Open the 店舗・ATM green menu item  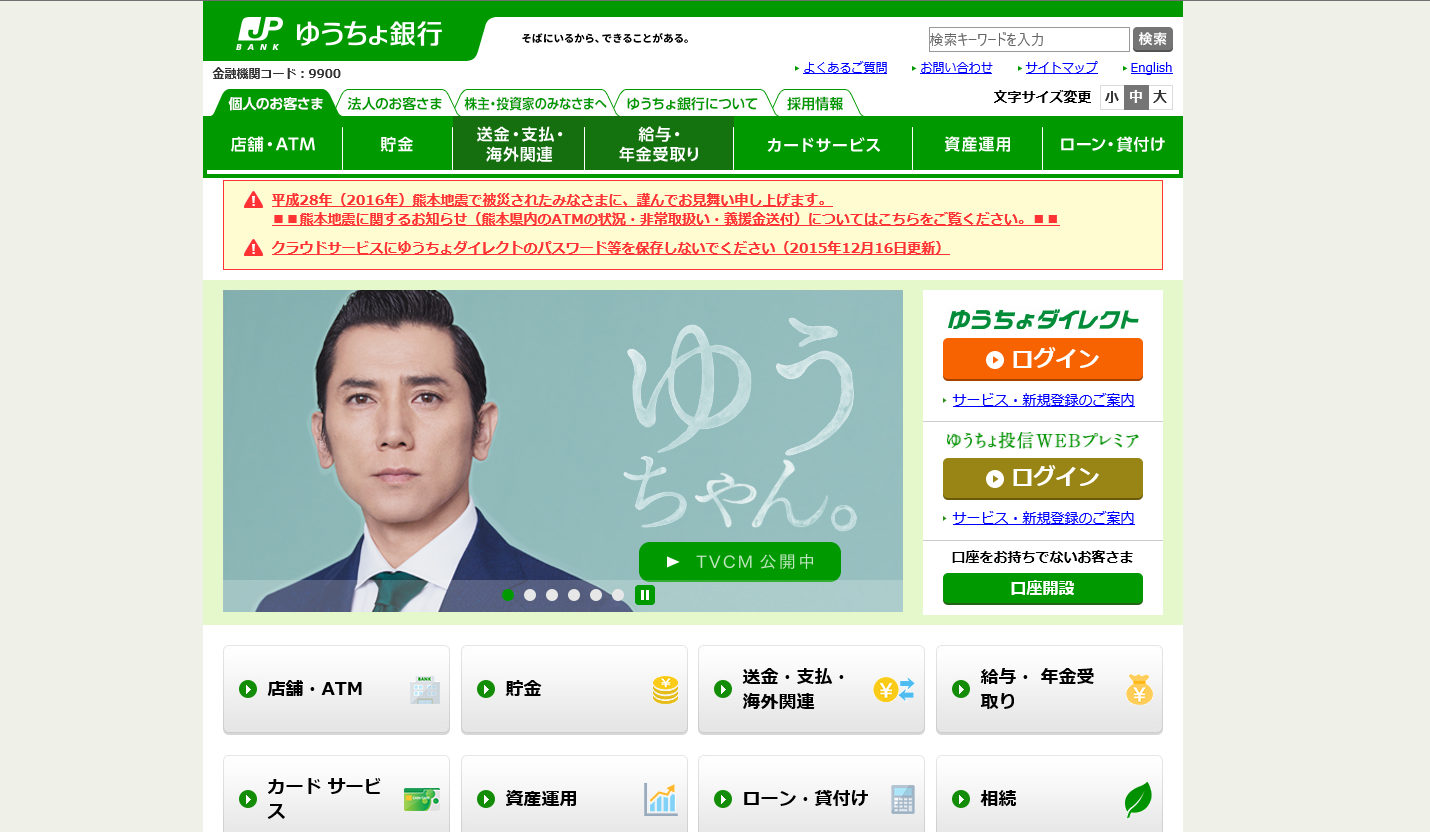[x=273, y=145]
